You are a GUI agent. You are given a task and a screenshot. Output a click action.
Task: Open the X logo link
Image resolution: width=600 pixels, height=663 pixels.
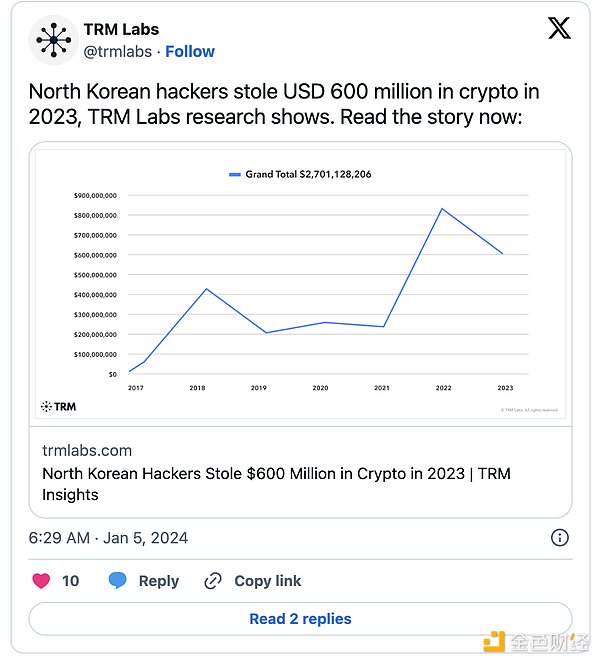(560, 28)
